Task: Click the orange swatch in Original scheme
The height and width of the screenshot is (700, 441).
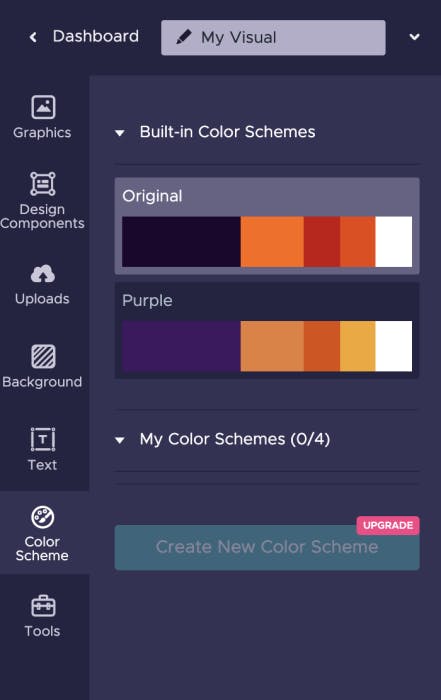Action: click(272, 242)
